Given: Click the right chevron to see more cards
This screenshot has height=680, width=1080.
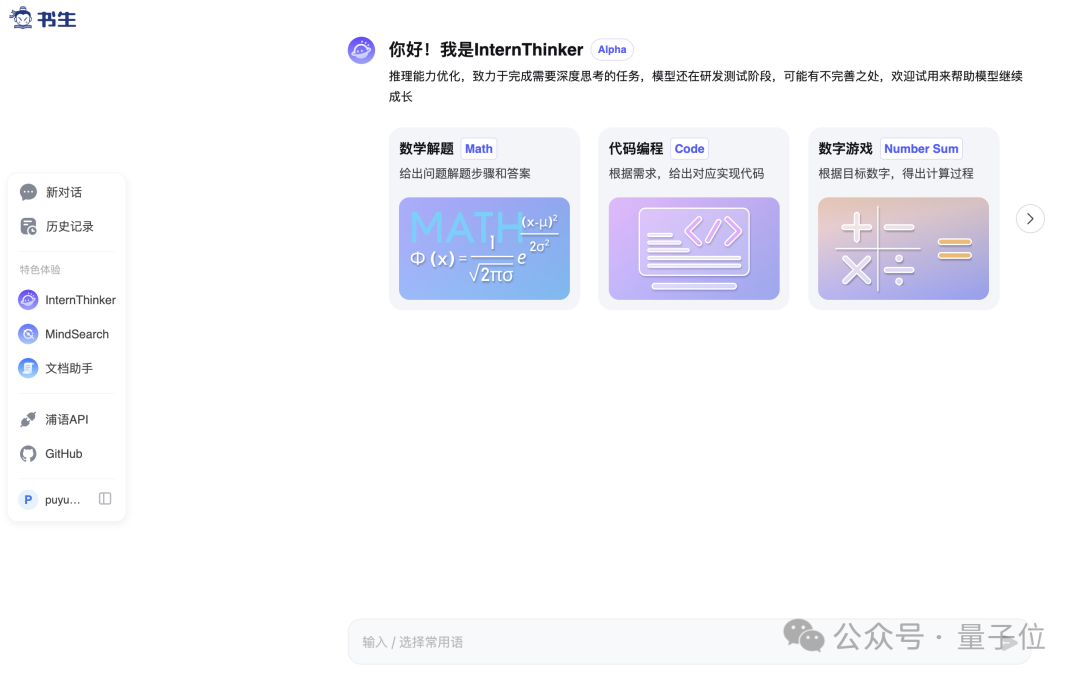Looking at the screenshot, I should point(1030,218).
